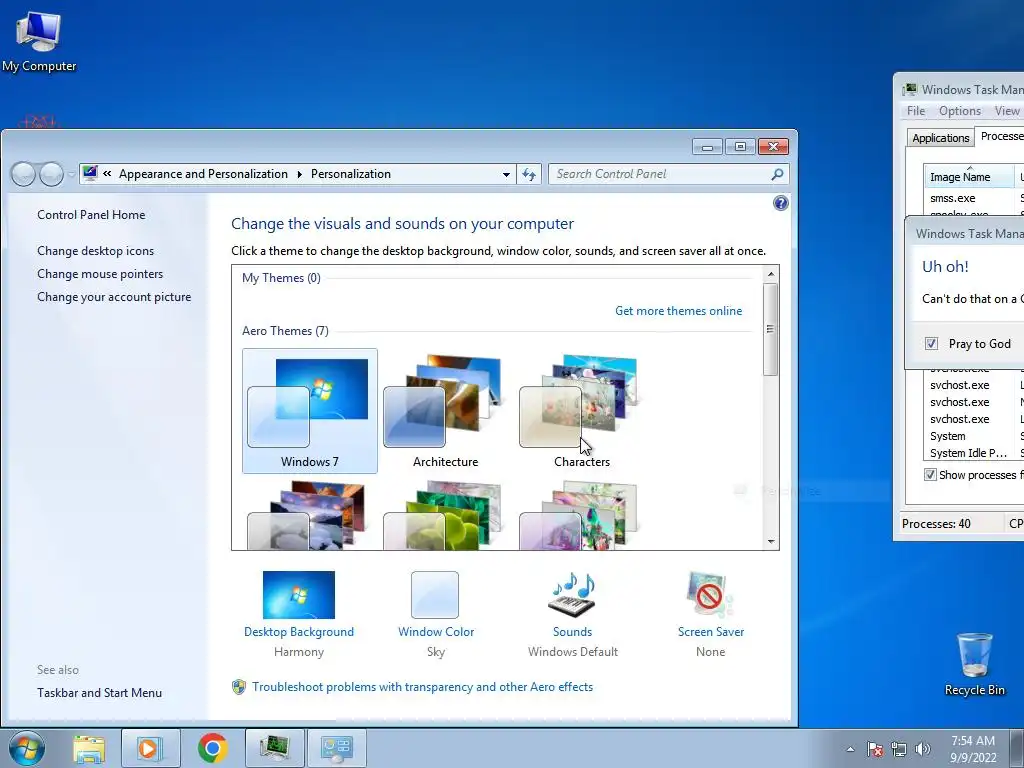Open My Computer desktop icon
The image size is (1024, 768).
39,42
